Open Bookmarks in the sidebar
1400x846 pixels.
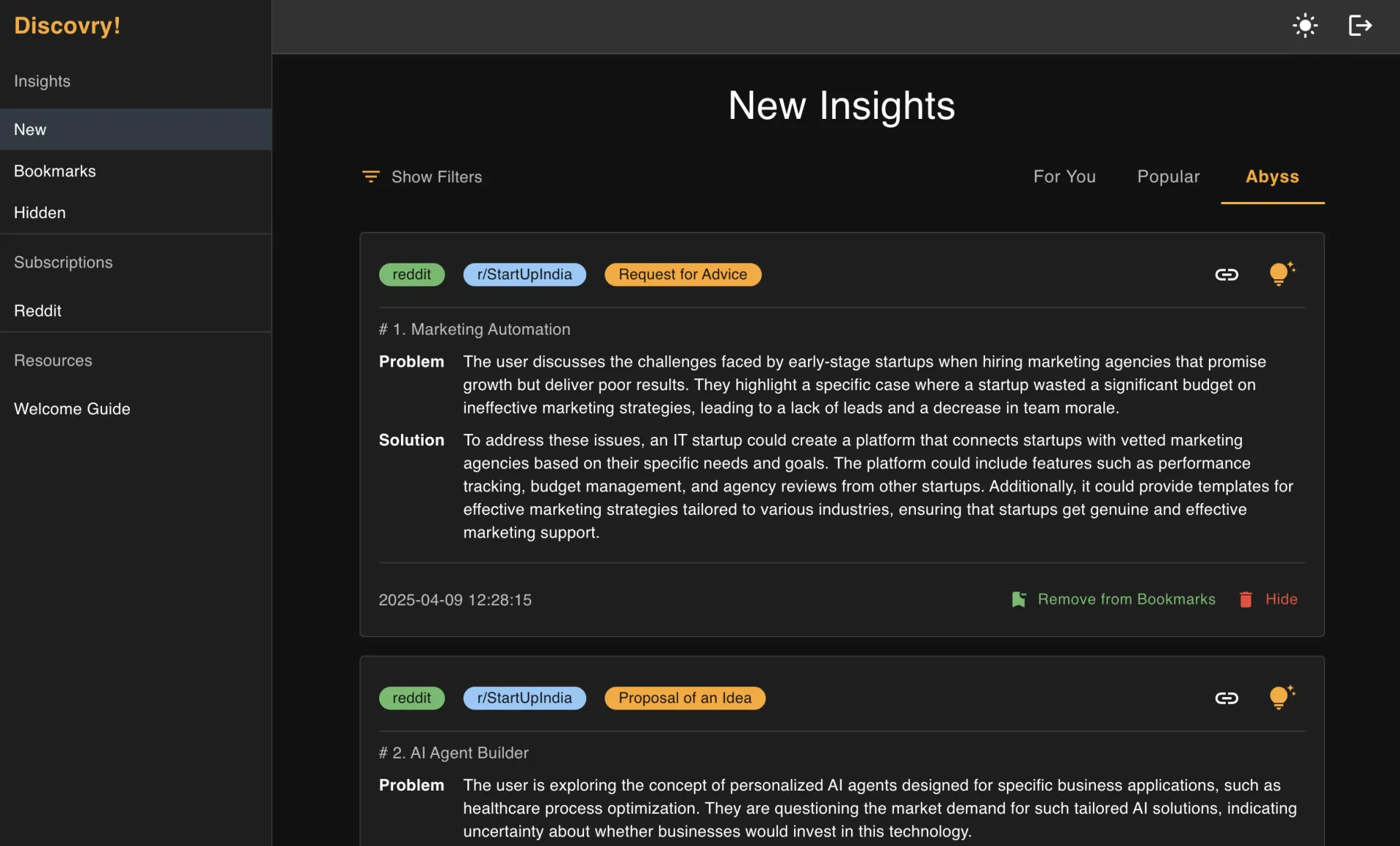[x=55, y=171]
